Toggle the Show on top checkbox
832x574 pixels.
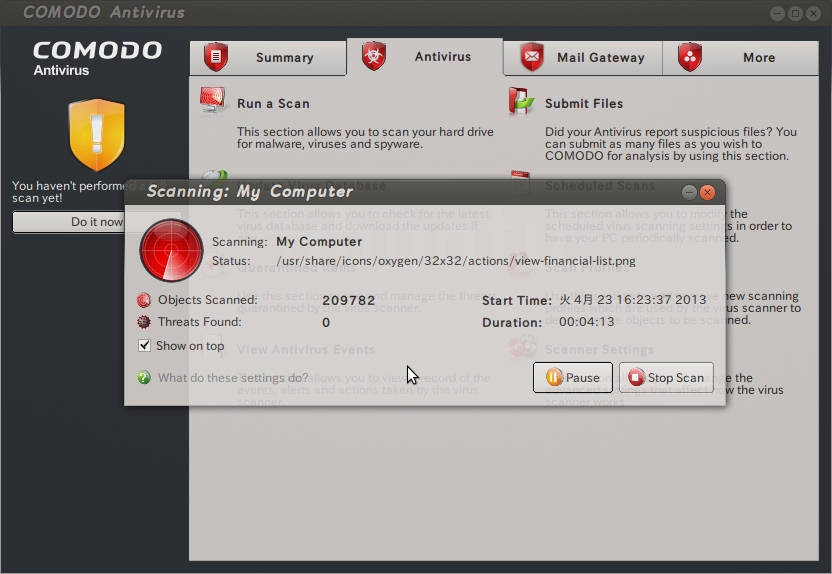pos(144,346)
